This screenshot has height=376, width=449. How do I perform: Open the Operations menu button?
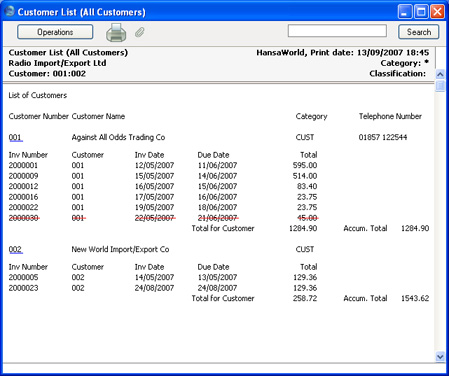[x=55, y=32]
